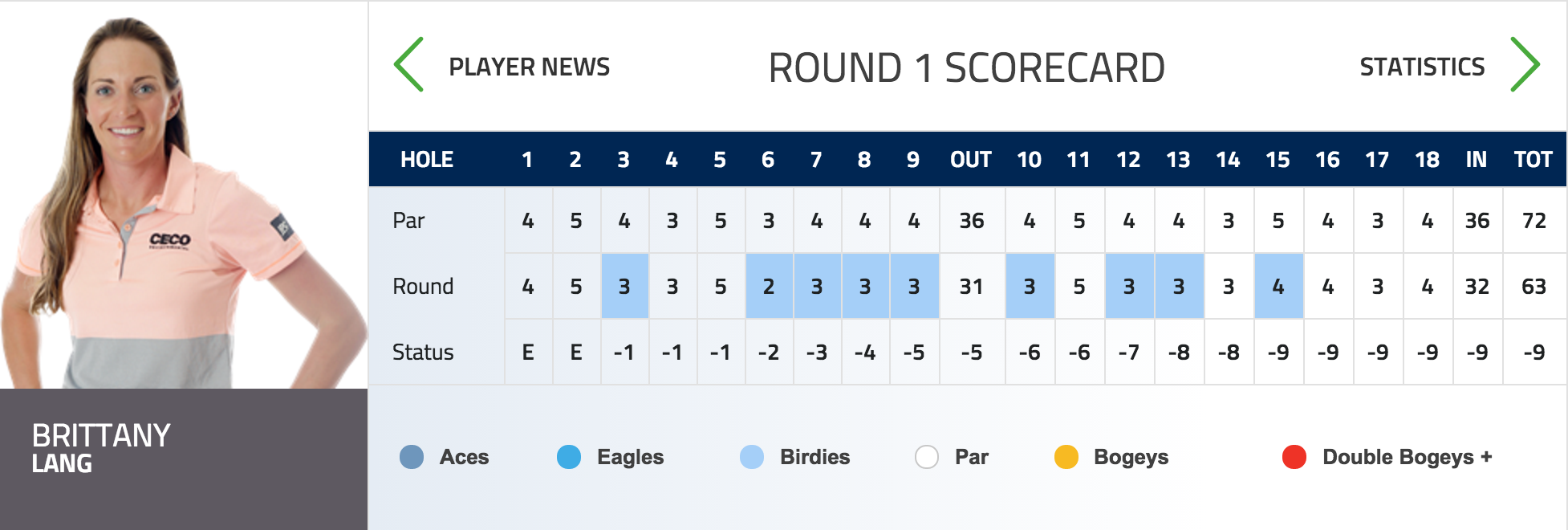Click the Brittany Lang name banner
This screenshot has height=530, width=1568.
[x=184, y=459]
